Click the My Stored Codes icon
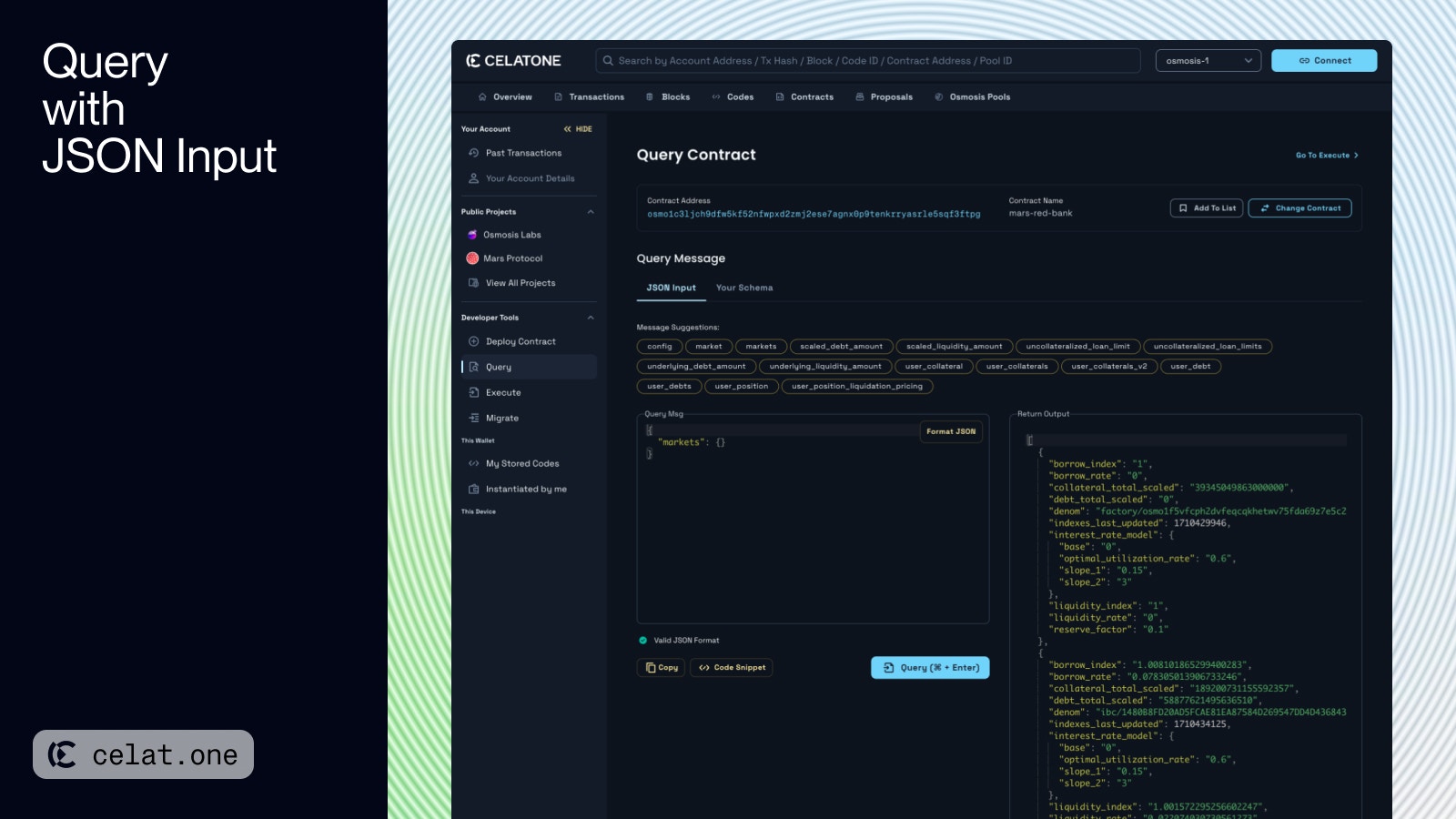Screen dimensions: 1456x819 (x=473, y=463)
